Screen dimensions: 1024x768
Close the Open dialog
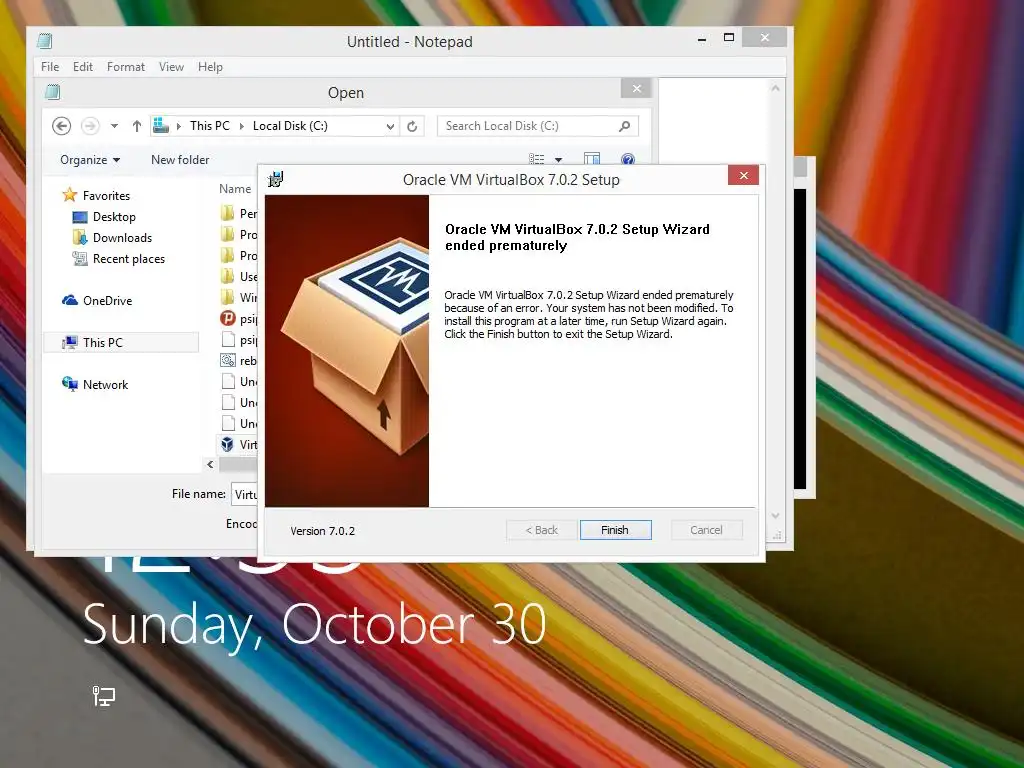[637, 88]
